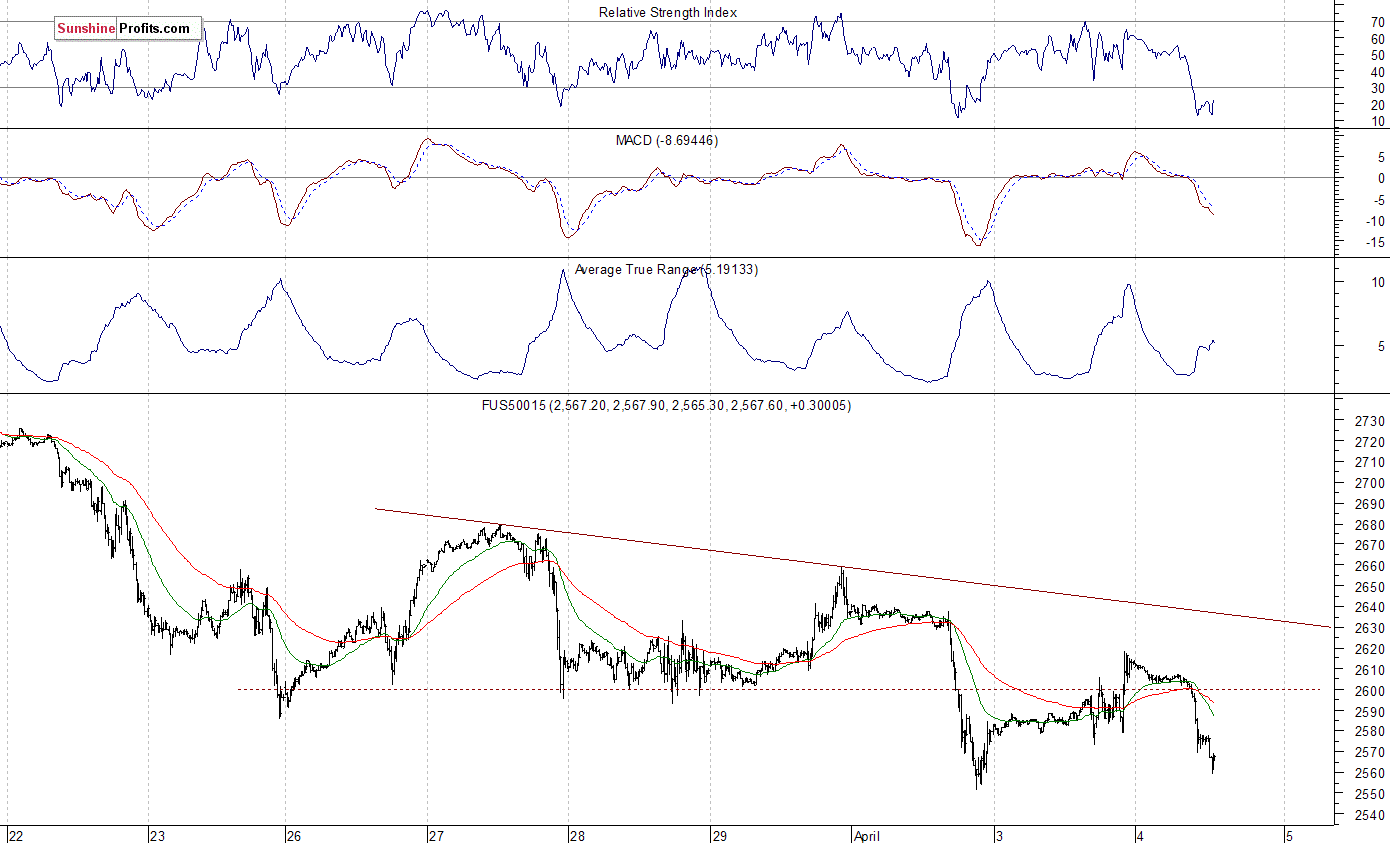Click MACD axis label -10
Image resolution: width=1390 pixels, height=843 pixels.
(1376, 221)
